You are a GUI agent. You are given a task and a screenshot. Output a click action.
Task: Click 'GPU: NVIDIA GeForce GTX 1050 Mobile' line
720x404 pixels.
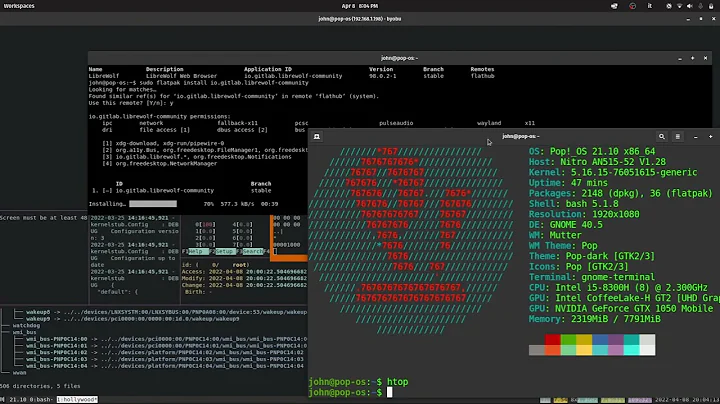click(x=621, y=309)
